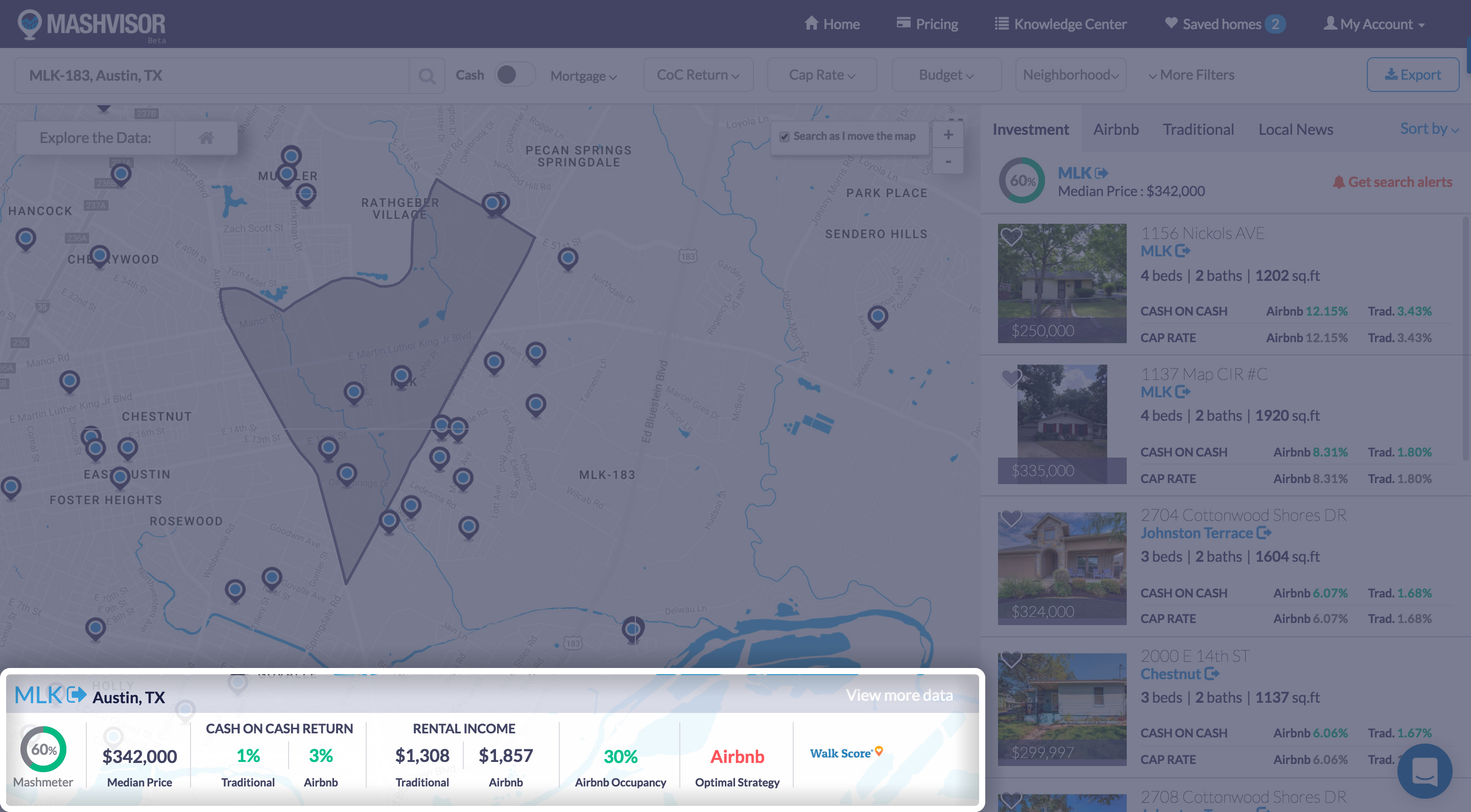
Task: Click the home icon beside Explore the Data
Action: [206, 137]
